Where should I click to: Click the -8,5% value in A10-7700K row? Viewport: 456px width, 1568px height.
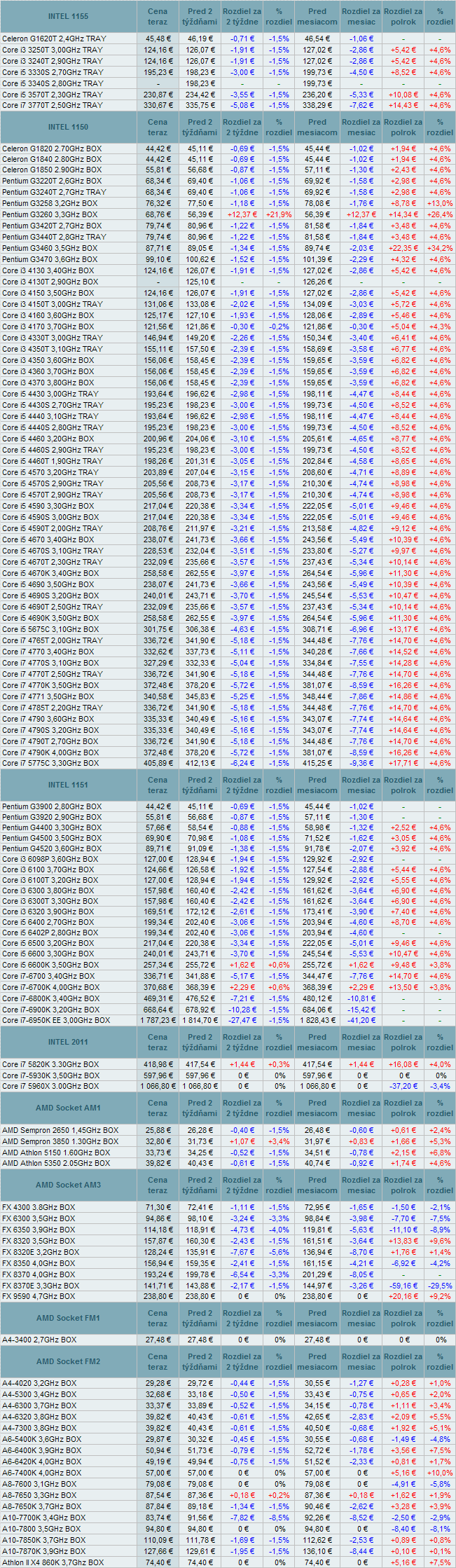[279, 1518]
